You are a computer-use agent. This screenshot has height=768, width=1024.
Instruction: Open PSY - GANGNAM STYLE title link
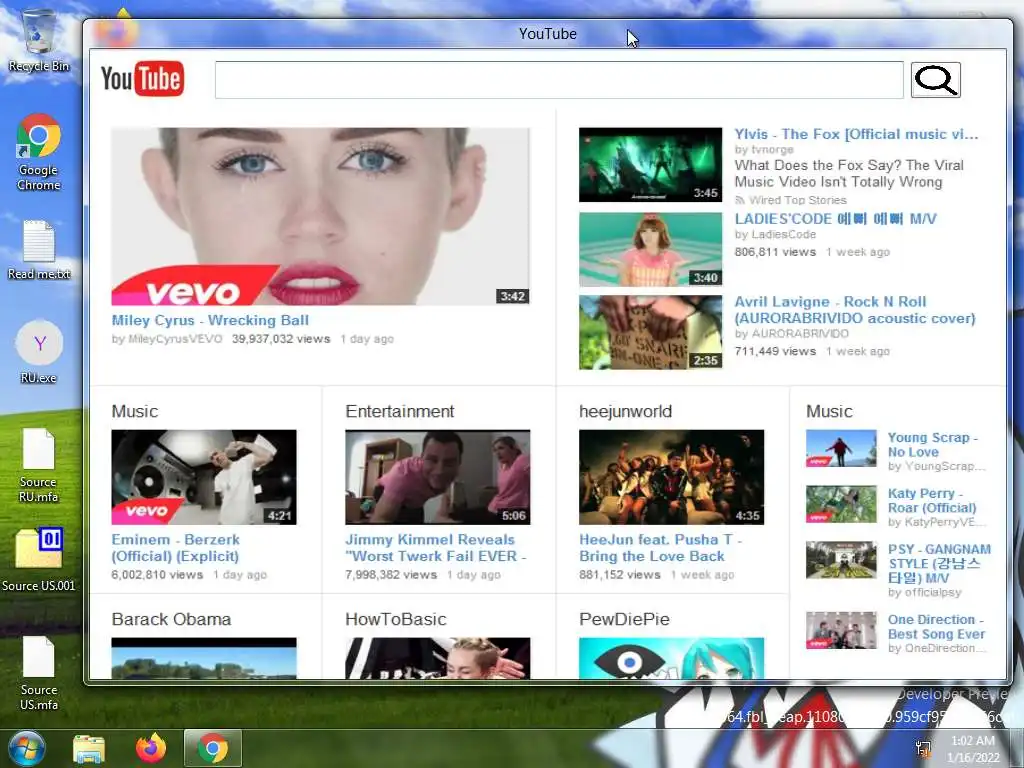click(939, 564)
